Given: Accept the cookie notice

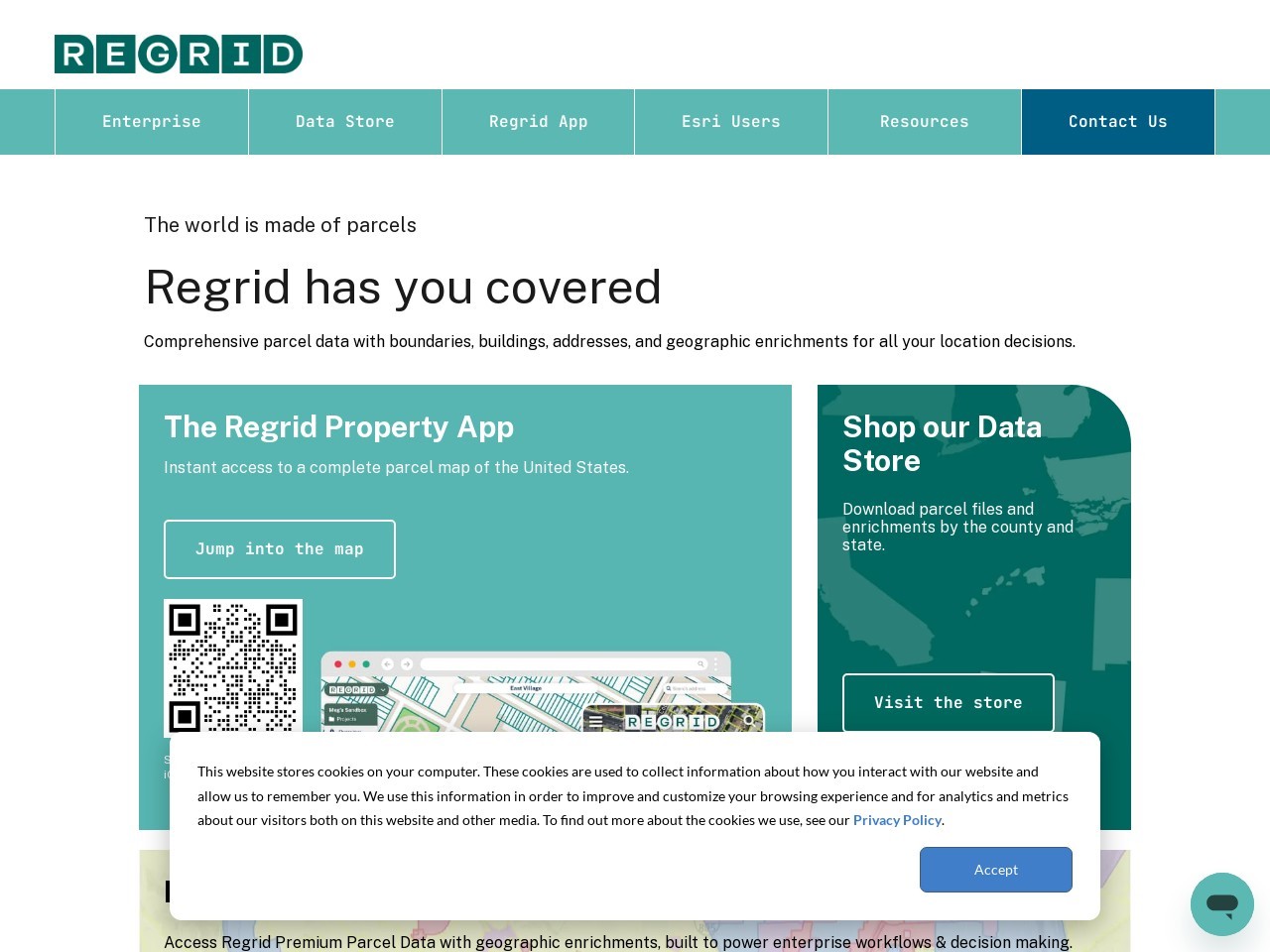Looking at the screenshot, I should tap(996, 870).
